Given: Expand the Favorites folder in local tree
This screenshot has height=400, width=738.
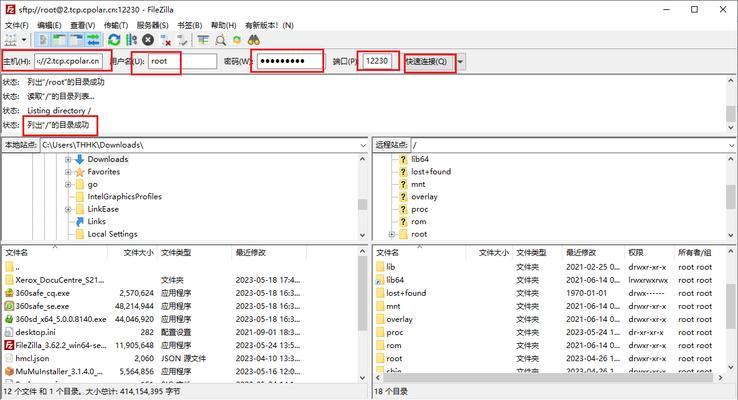Looking at the screenshot, I should tap(68, 172).
